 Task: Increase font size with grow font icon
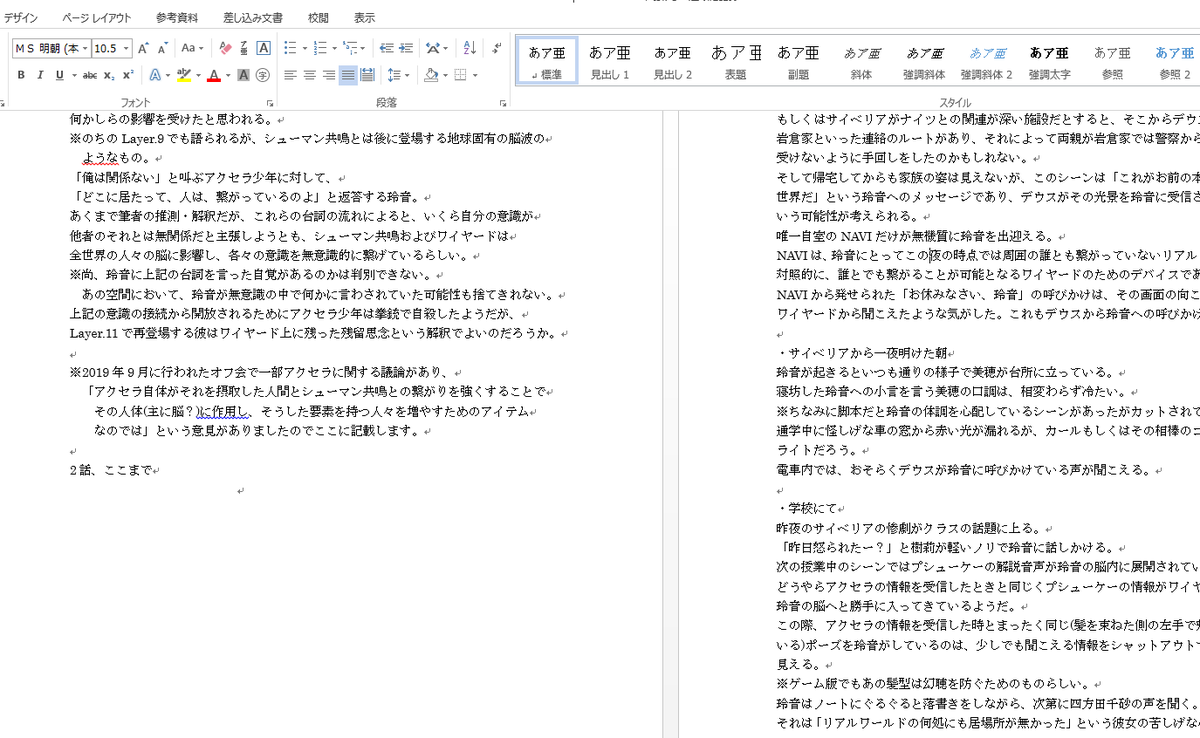pos(142,48)
